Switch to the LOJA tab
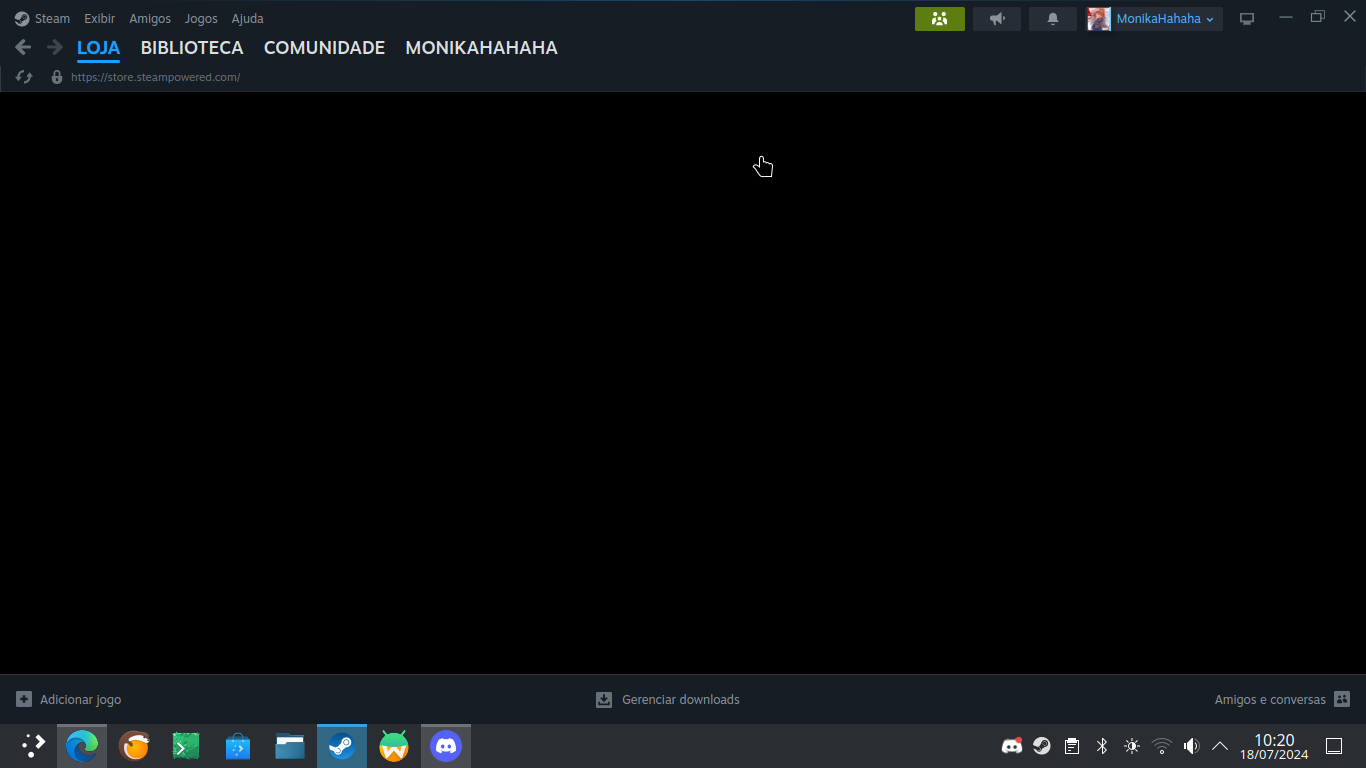1366x768 pixels. [98, 48]
